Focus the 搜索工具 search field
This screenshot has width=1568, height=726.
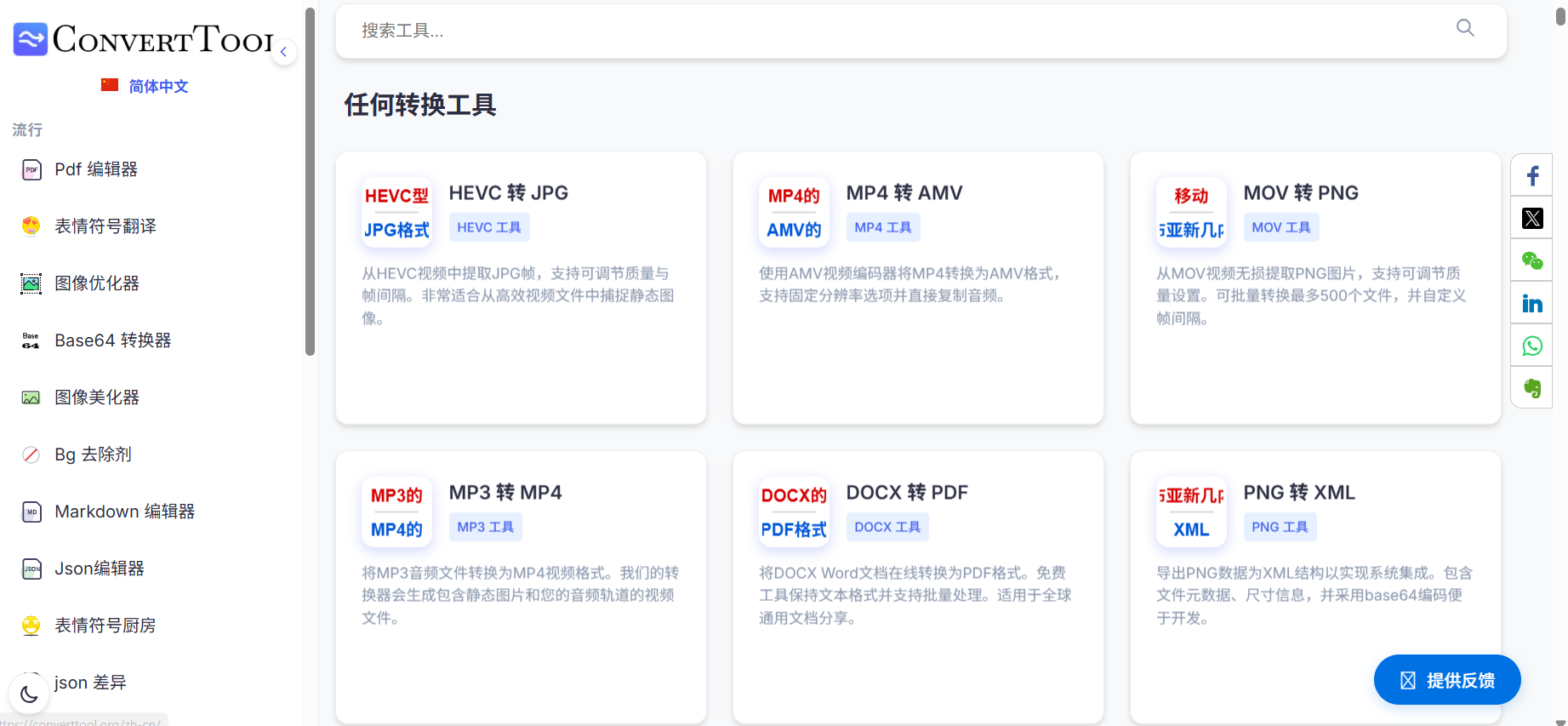point(921,31)
